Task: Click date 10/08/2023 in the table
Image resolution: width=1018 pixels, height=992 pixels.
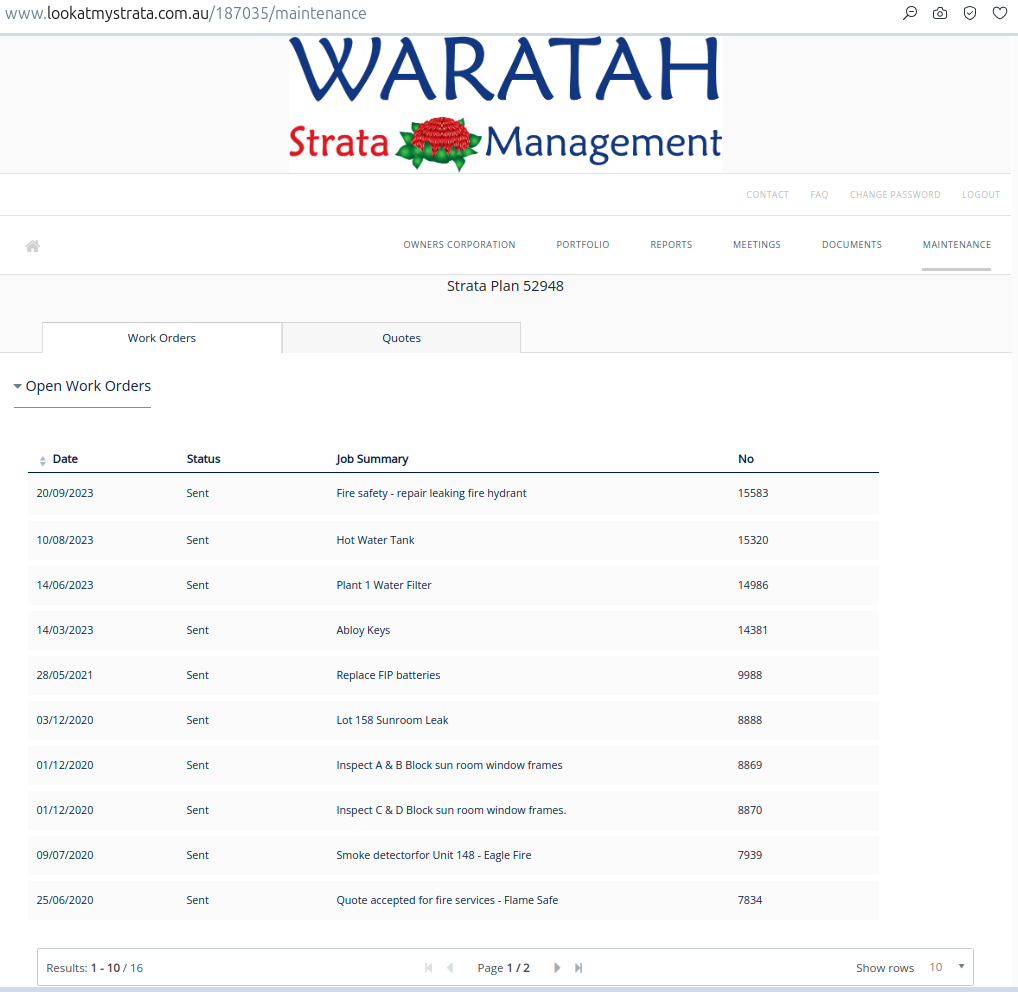Action: pos(65,540)
